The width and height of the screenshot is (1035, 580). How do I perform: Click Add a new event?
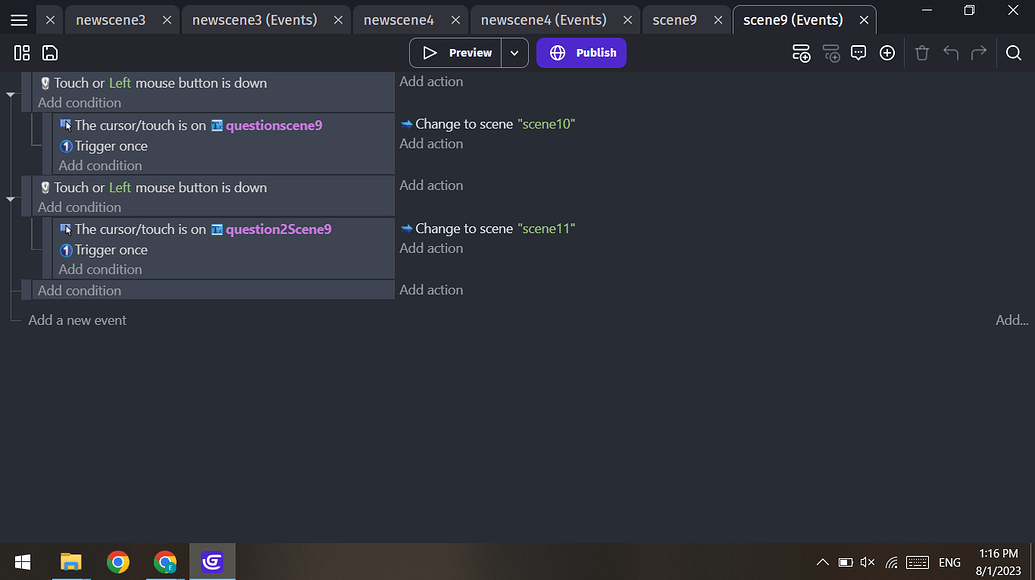pos(77,320)
